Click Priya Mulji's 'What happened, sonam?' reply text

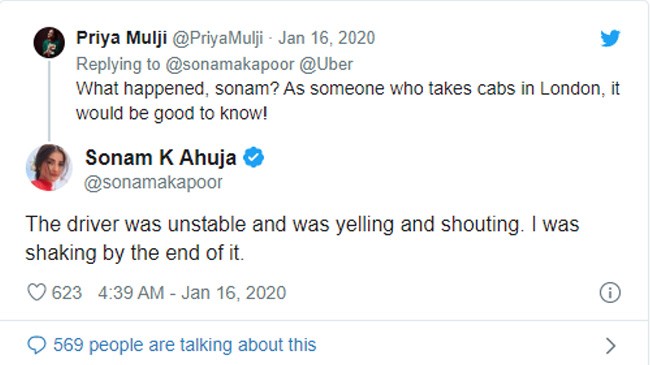tap(348, 101)
